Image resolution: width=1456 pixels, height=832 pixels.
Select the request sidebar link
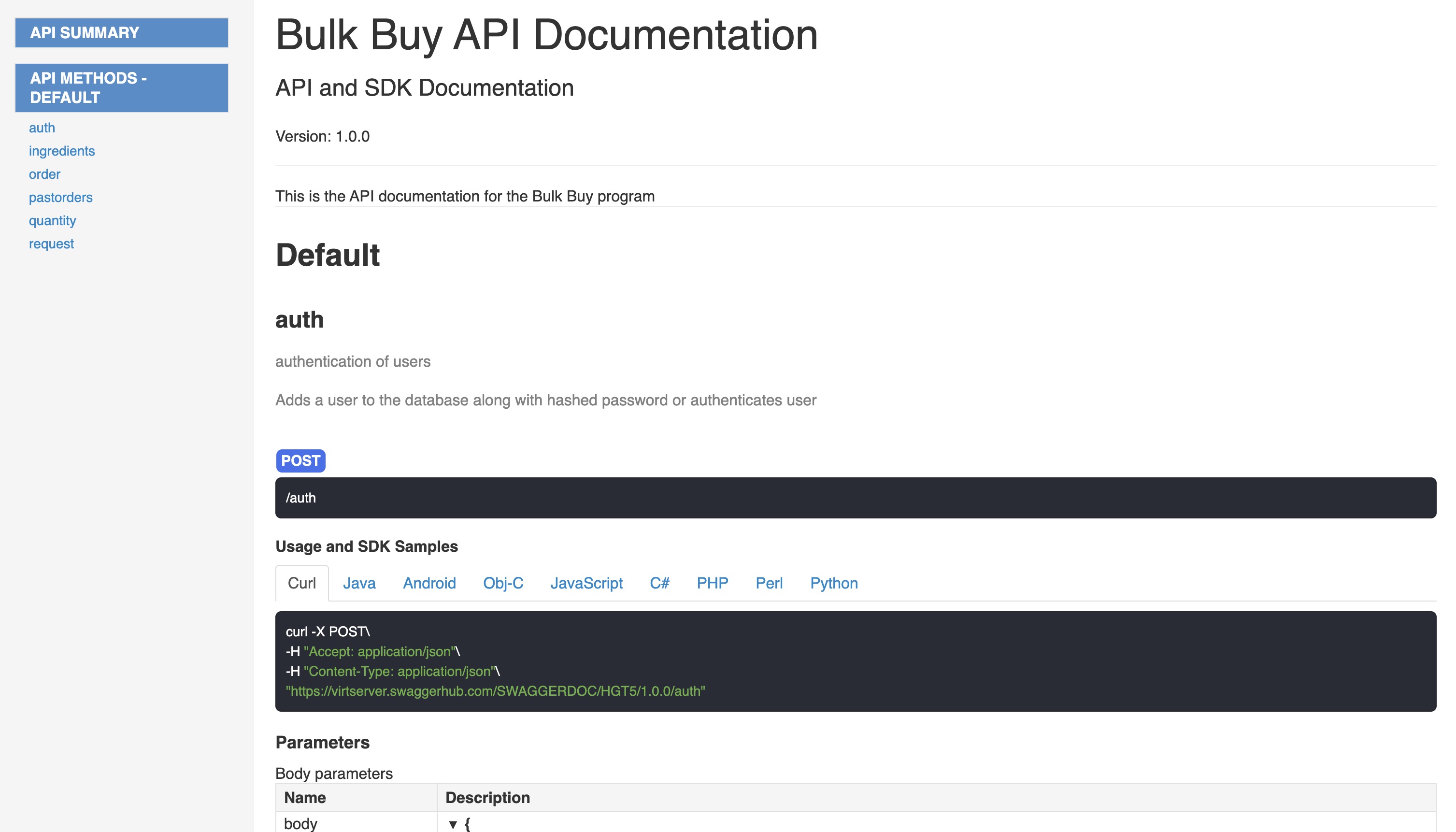(51, 244)
